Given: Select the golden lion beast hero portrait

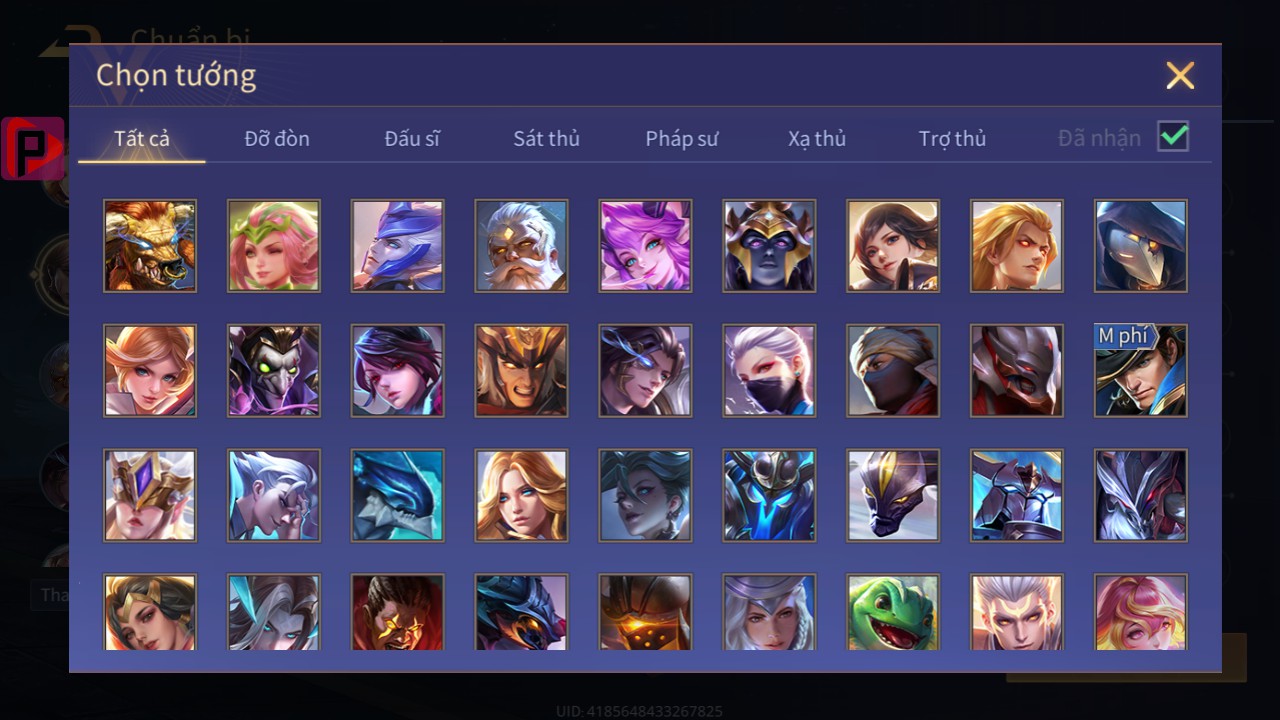Looking at the screenshot, I should [150, 246].
